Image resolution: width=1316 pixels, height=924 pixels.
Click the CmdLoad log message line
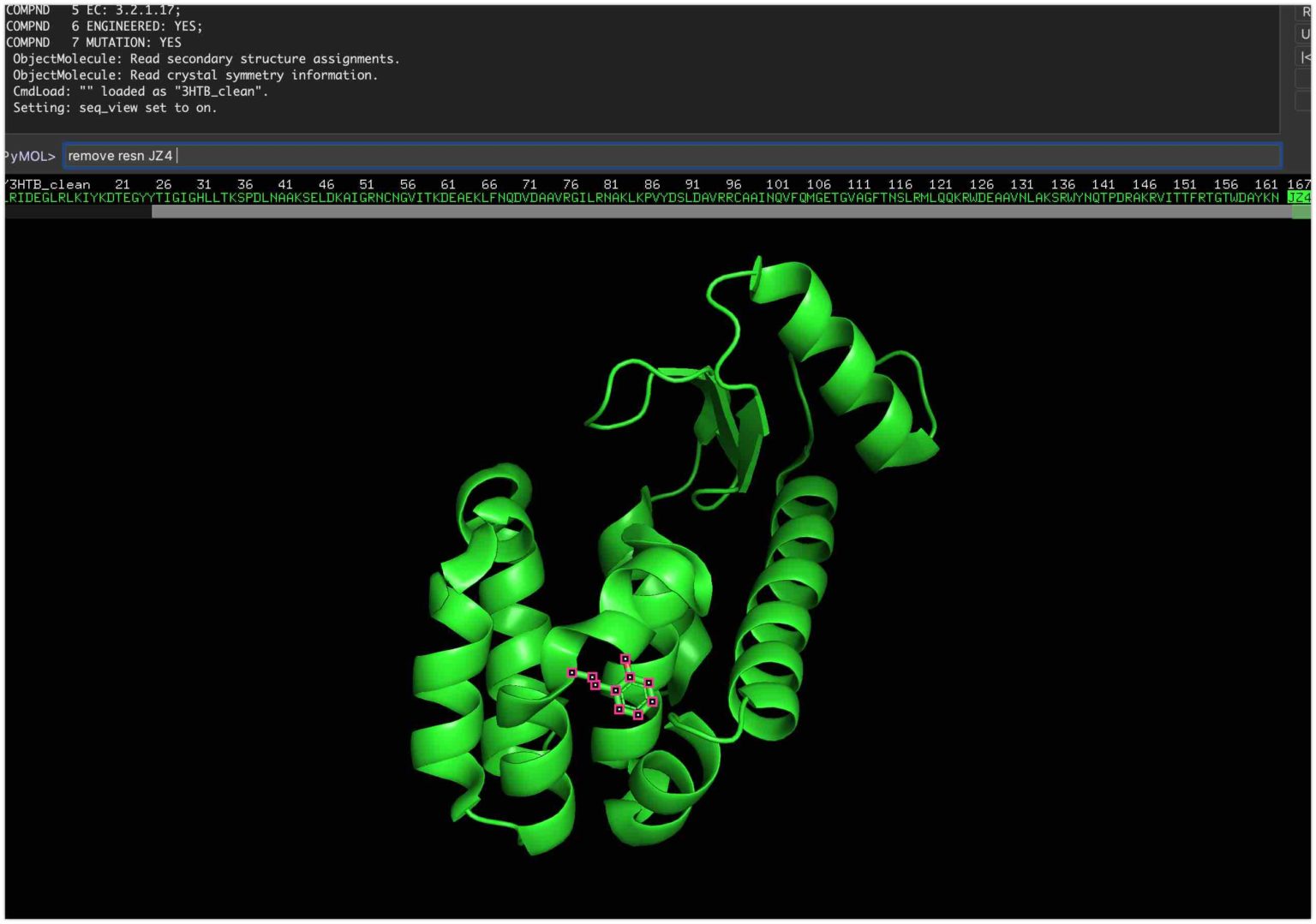pyautogui.click(x=140, y=91)
